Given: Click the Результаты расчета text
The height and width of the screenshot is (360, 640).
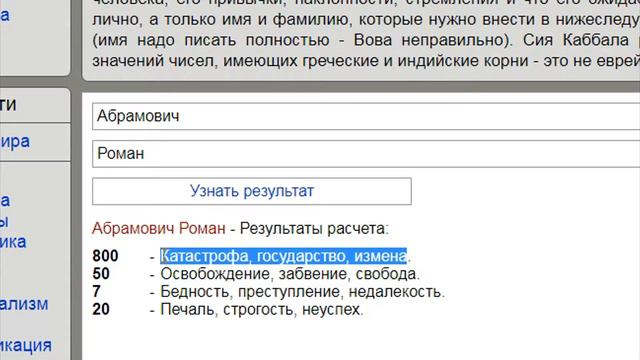Looking at the screenshot, I should pos(314,229).
